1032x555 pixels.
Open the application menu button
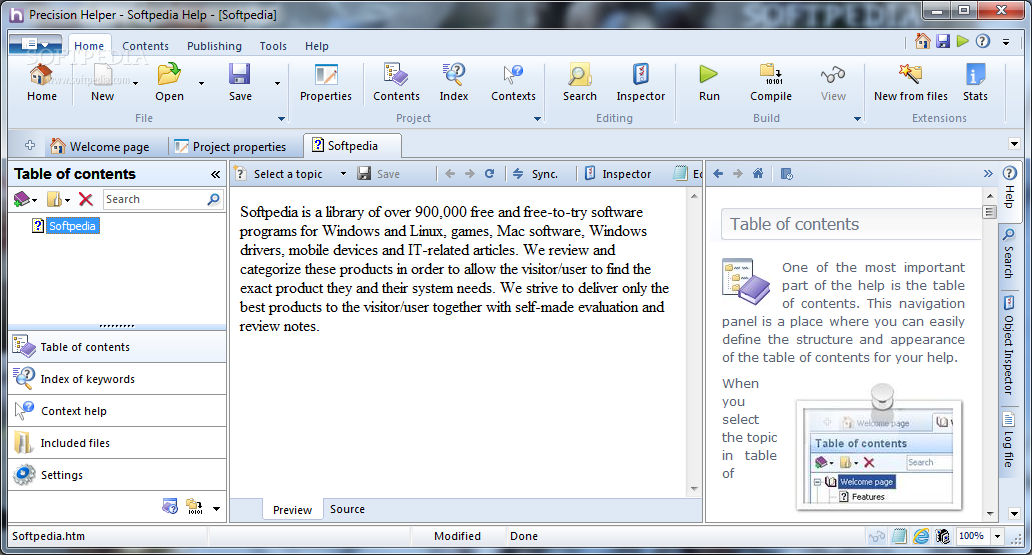pos(36,45)
